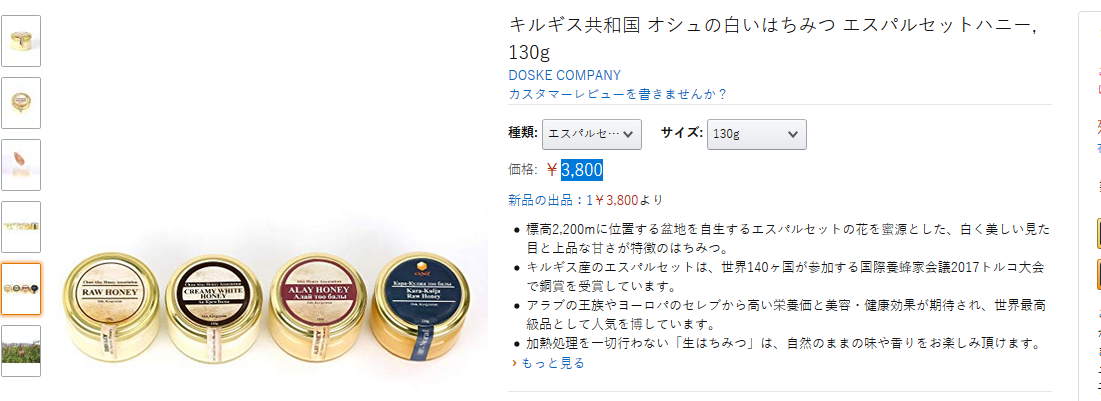Select last thumbnail showing flower field
Viewport: 1101px width, 401px height.
click(21, 350)
